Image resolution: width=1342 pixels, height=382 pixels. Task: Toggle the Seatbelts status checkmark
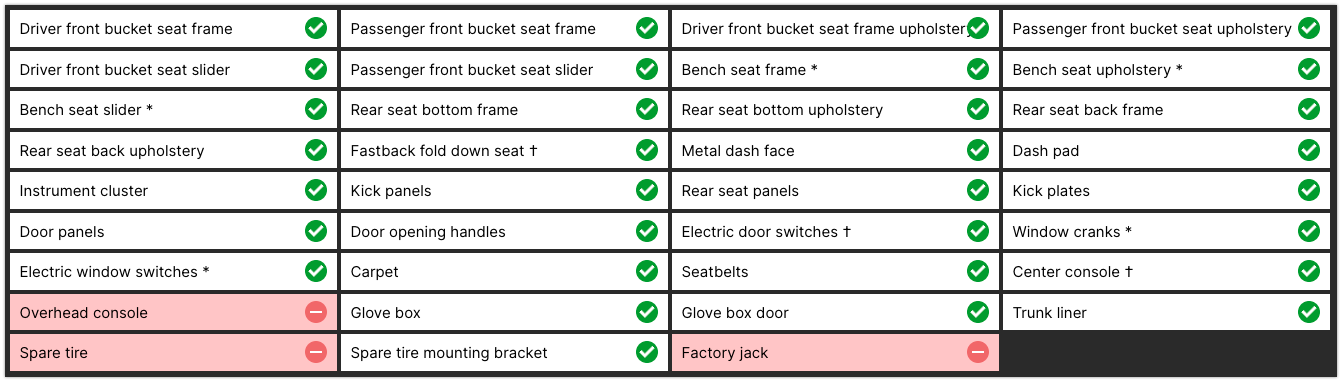coord(978,272)
